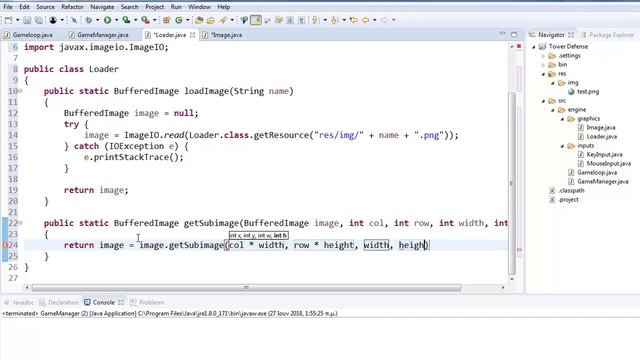Switch to the Declaration tab

click(x=59, y=302)
